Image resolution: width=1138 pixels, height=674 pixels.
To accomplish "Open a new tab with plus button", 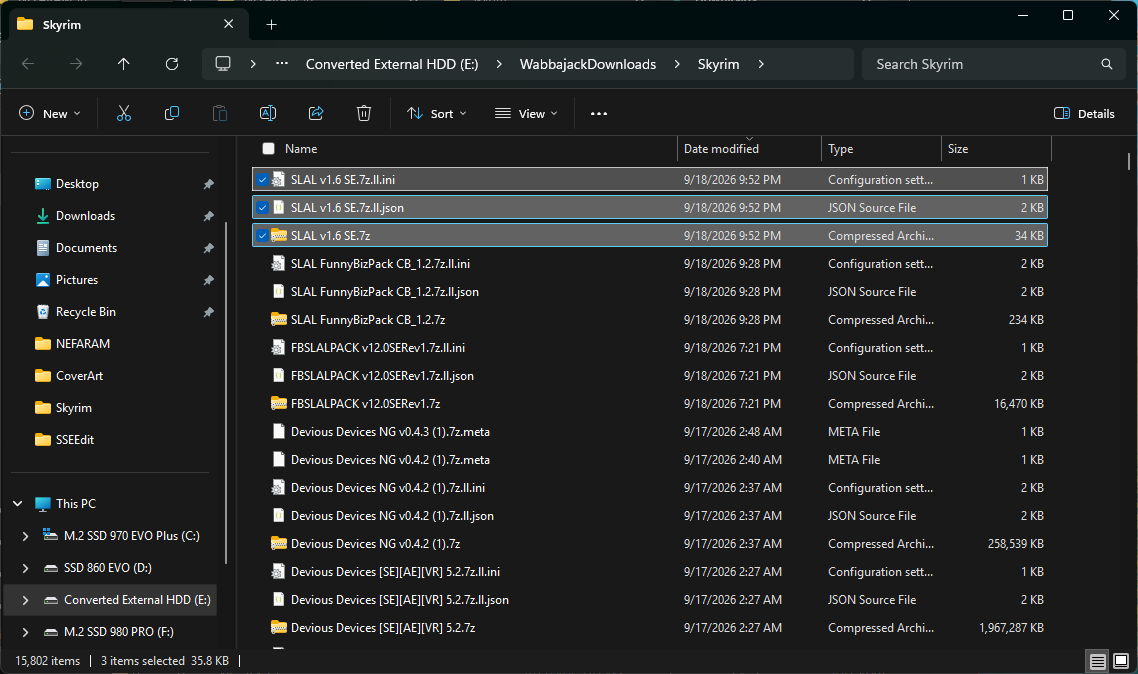I will tap(271, 25).
